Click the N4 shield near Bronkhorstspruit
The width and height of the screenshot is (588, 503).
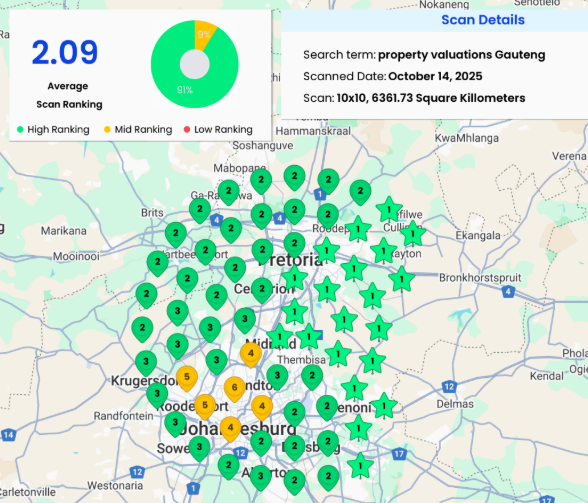[x=508, y=291]
